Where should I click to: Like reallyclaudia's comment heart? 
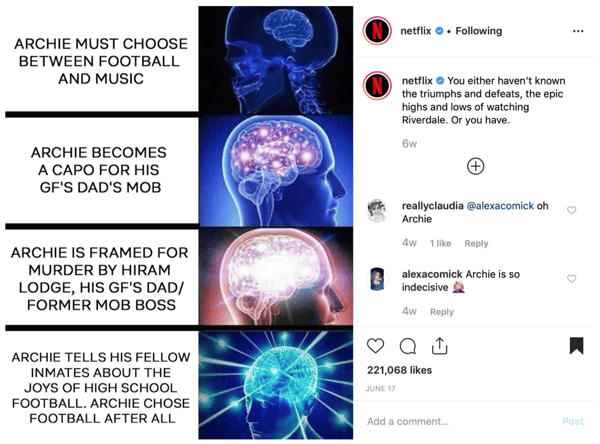571,210
